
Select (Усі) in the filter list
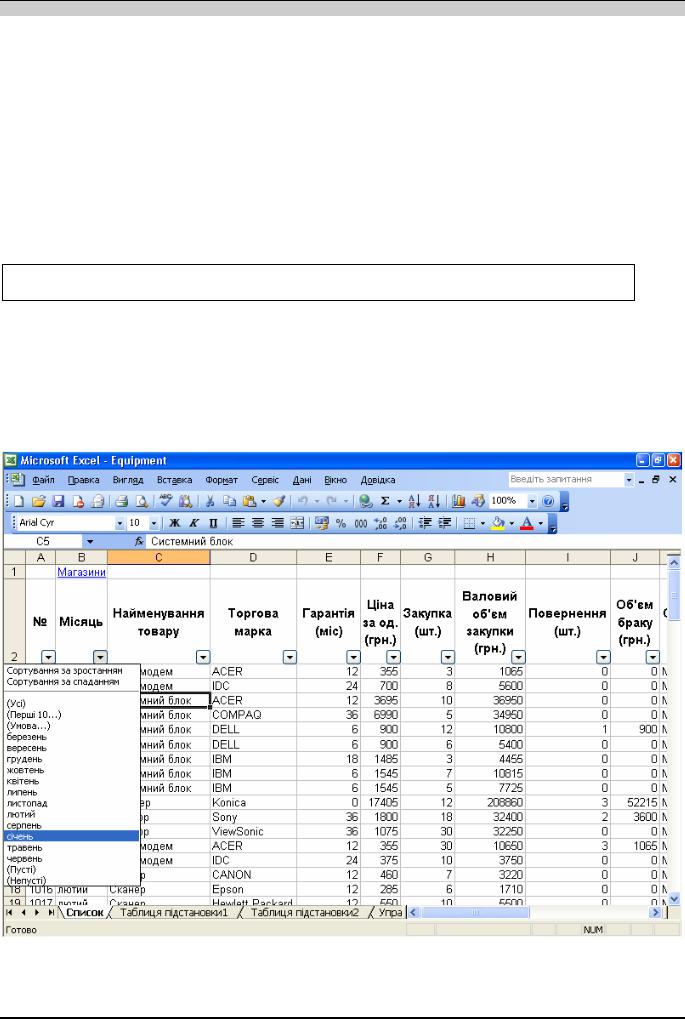tap(16, 704)
